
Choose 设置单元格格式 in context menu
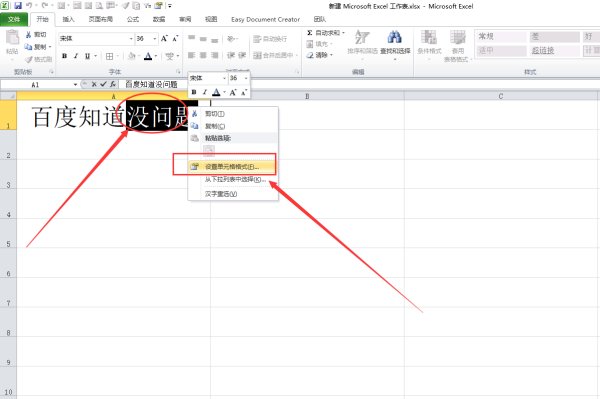coord(232,167)
